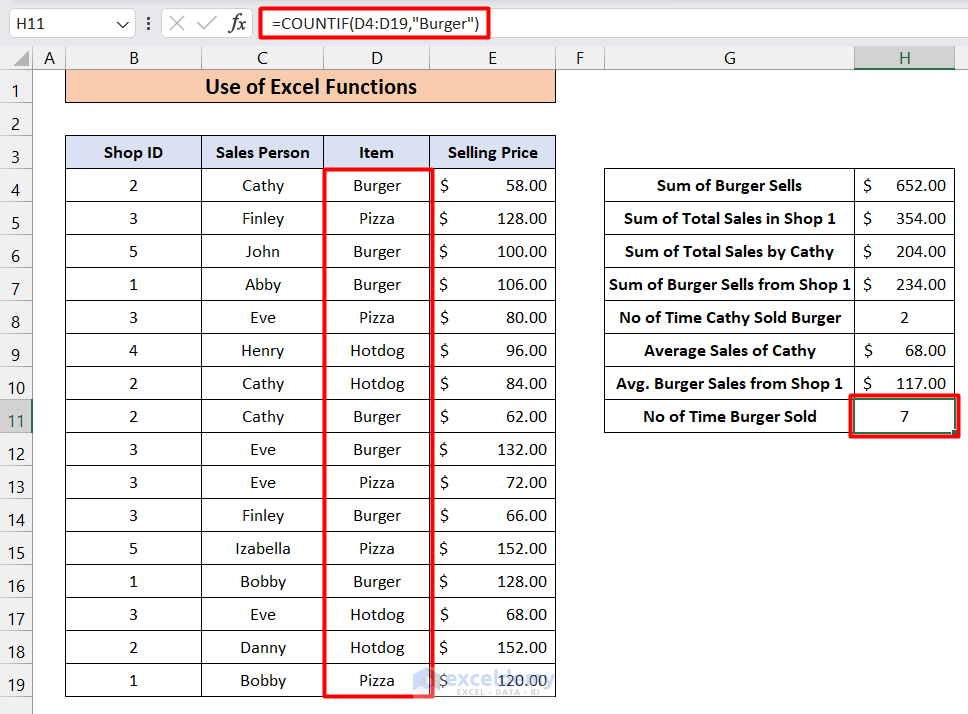
Task: Select the 'Abby' cell
Action: (x=262, y=284)
